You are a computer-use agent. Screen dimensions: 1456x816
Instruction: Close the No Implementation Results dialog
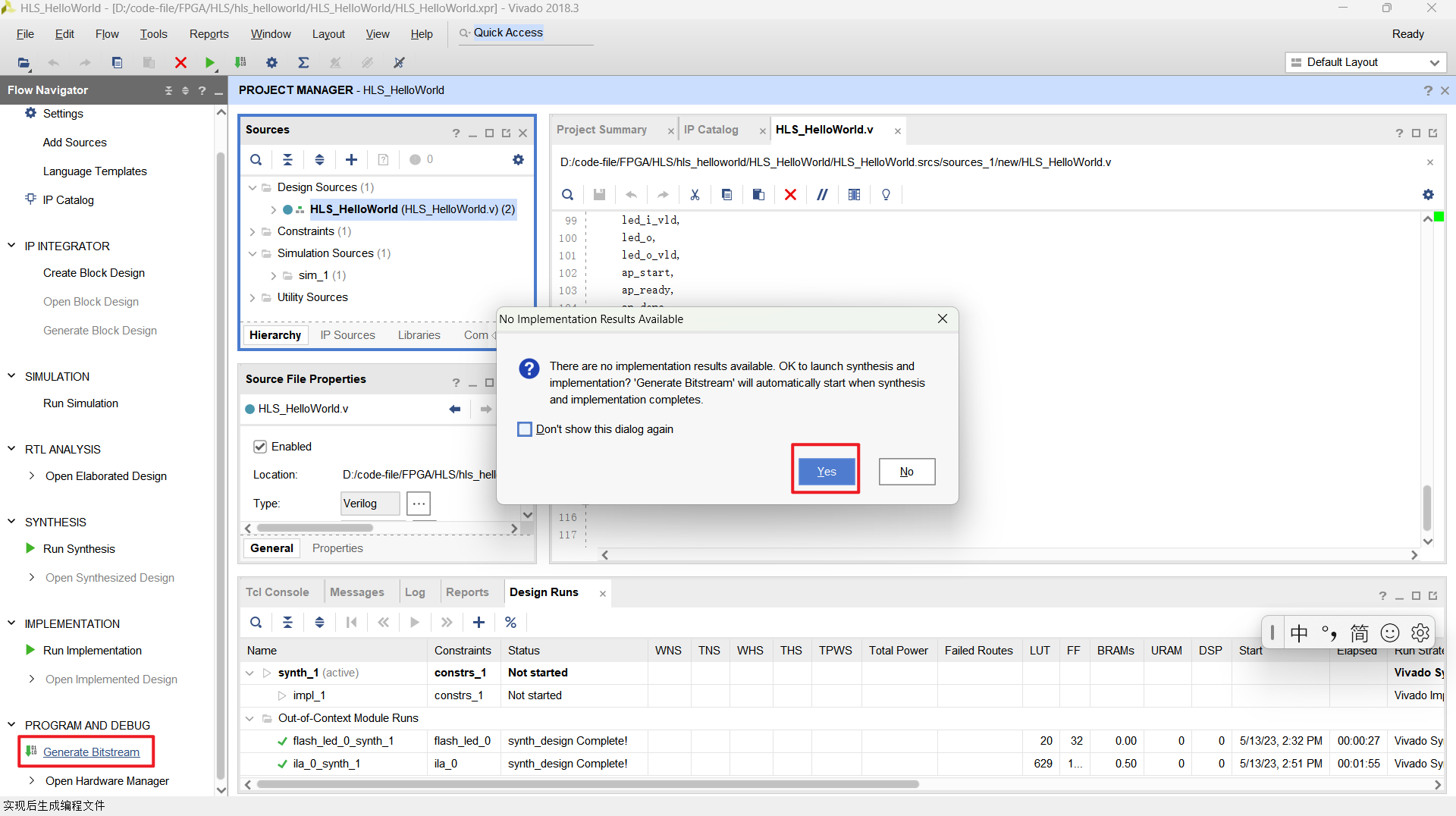943,319
